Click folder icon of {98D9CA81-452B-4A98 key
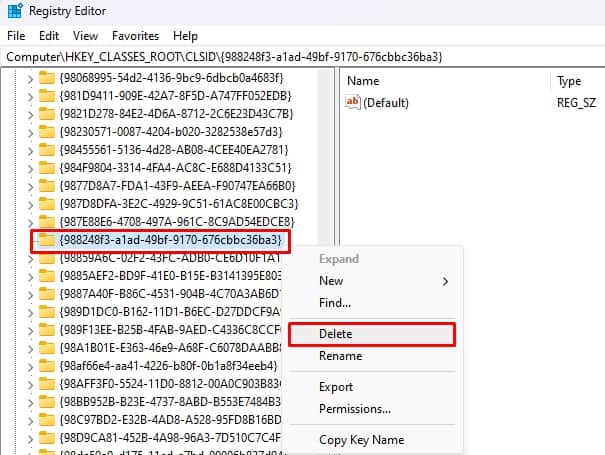 pos(47,438)
